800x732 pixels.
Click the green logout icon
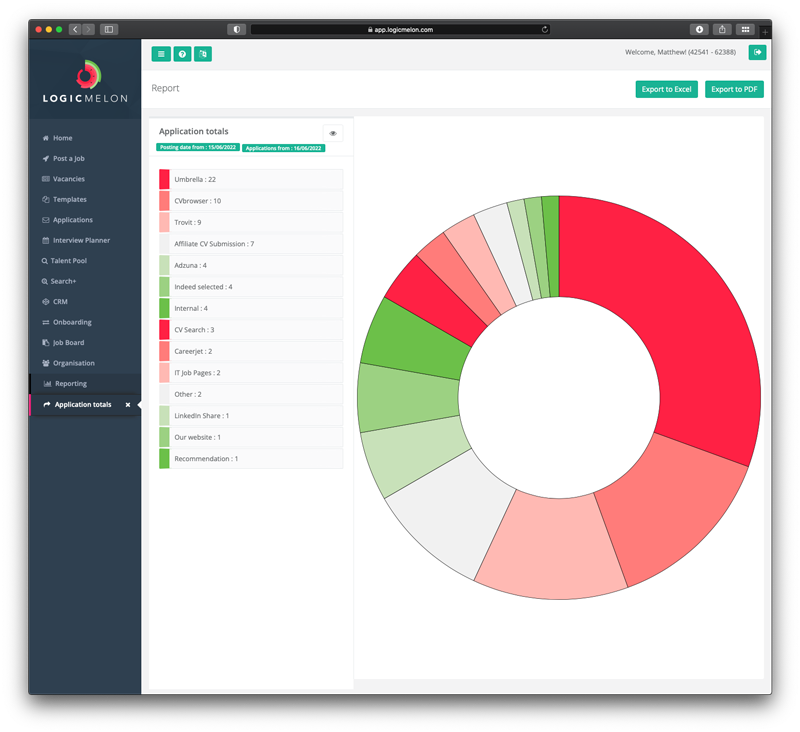[757, 52]
